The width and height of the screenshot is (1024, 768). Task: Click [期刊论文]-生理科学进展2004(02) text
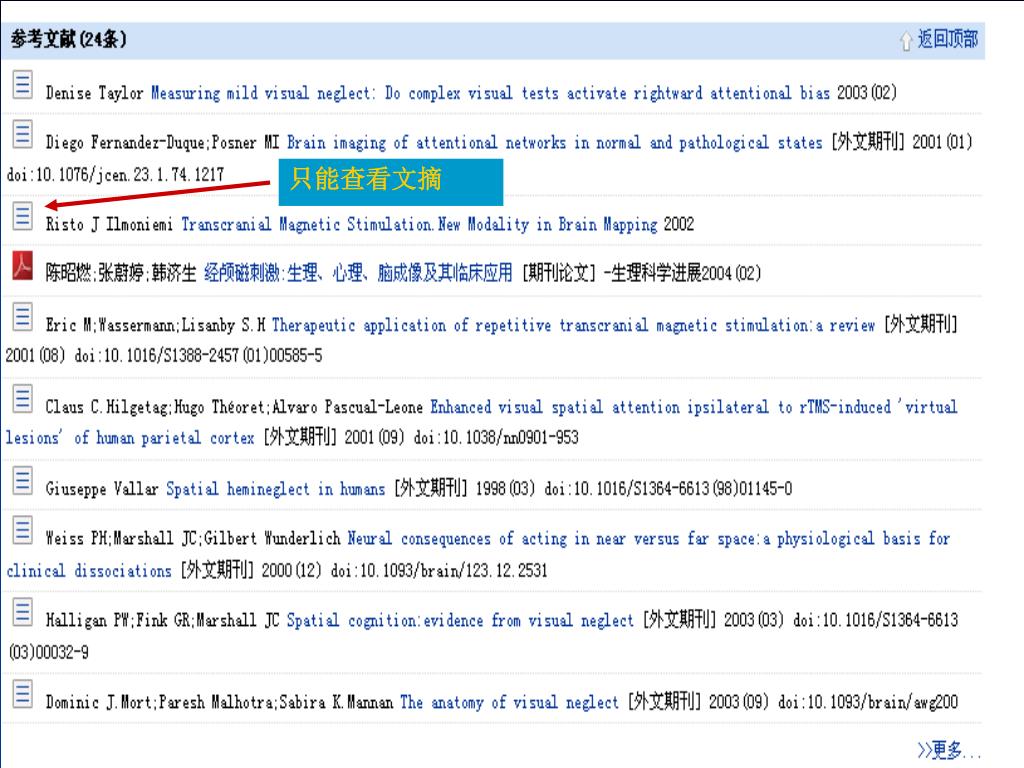coord(641,273)
